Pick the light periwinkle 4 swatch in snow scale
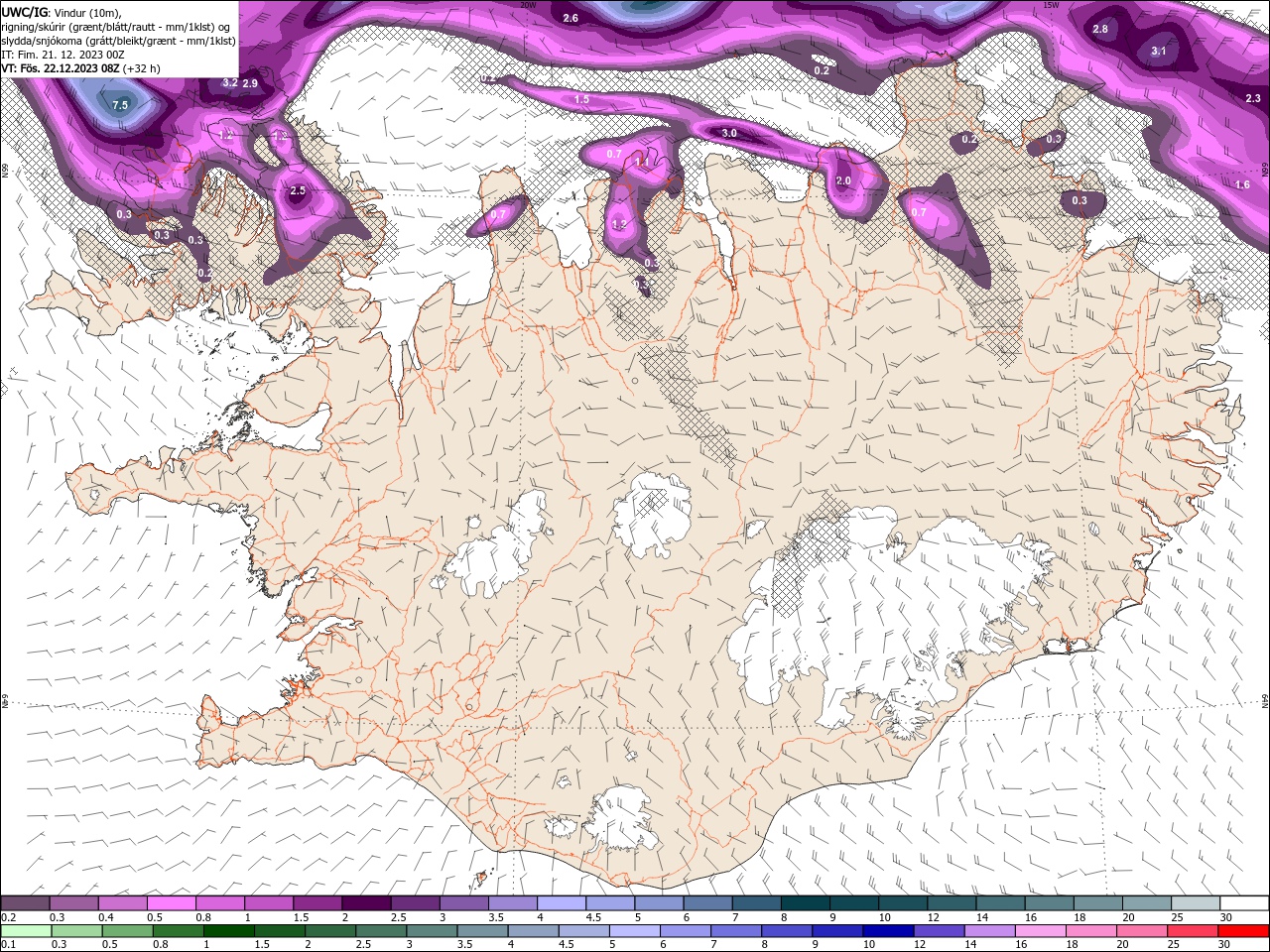The height and width of the screenshot is (952, 1270). (563, 902)
